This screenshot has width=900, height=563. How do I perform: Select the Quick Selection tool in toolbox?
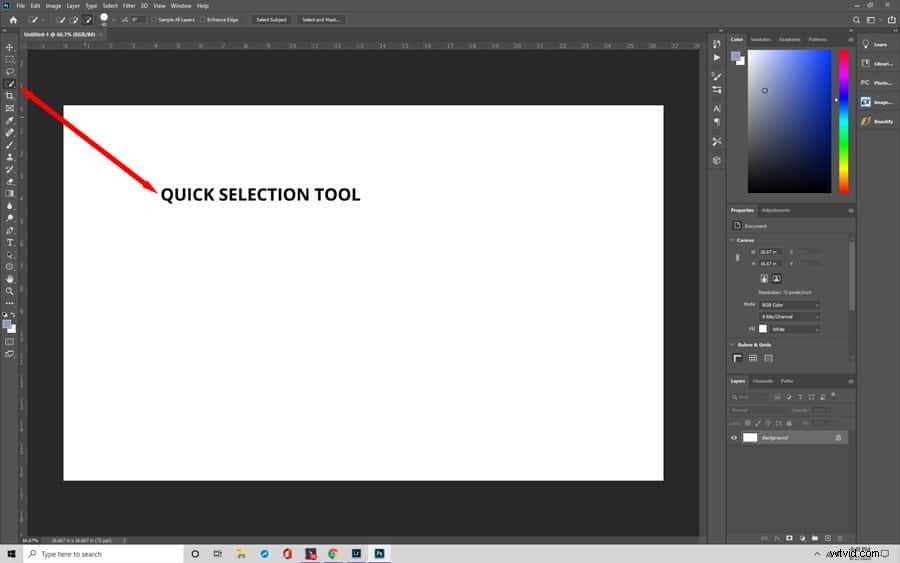pos(10,84)
